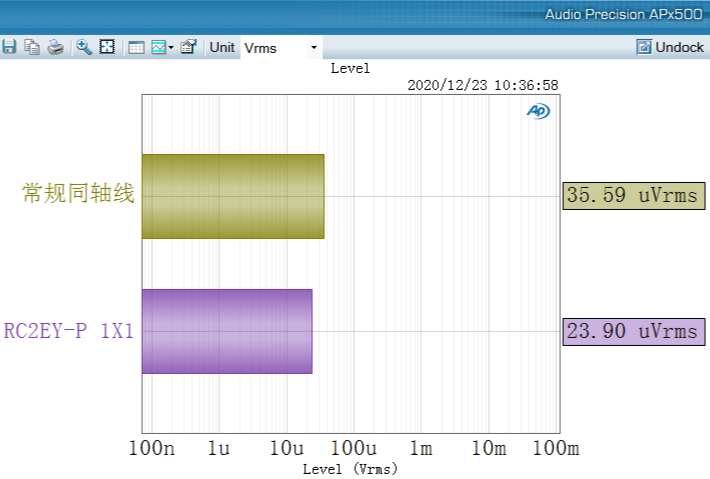Click the 2020/12/23 10:36:58 timestamp
Viewport: 710px width, 479px height.
pyautogui.click(x=483, y=85)
